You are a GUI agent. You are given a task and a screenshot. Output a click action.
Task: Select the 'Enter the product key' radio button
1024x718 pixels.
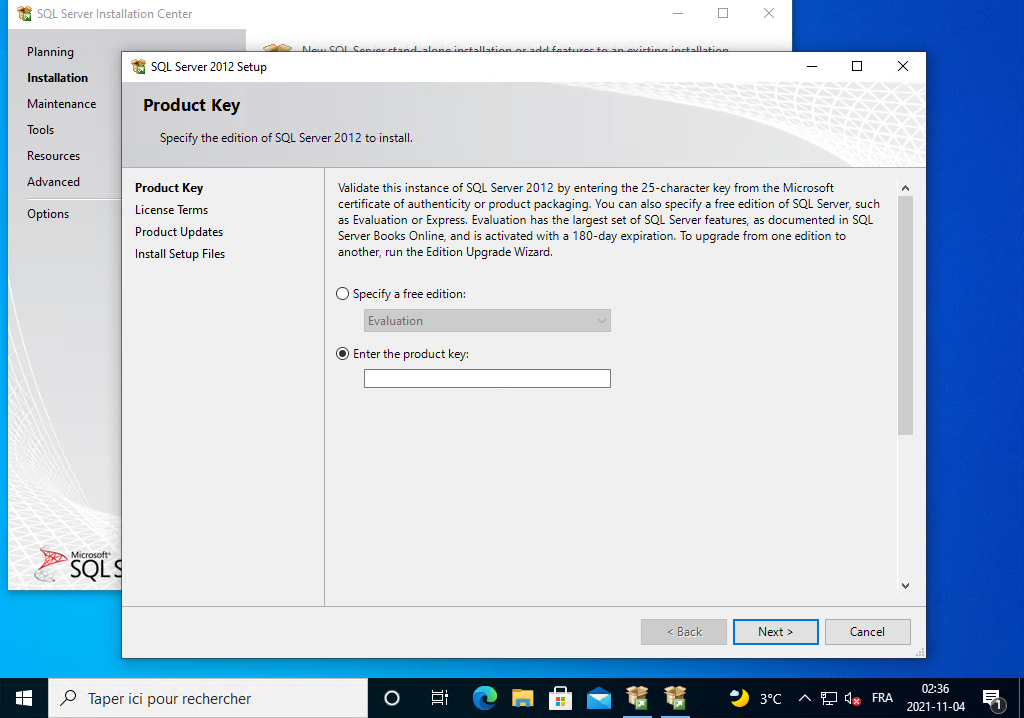pos(343,354)
